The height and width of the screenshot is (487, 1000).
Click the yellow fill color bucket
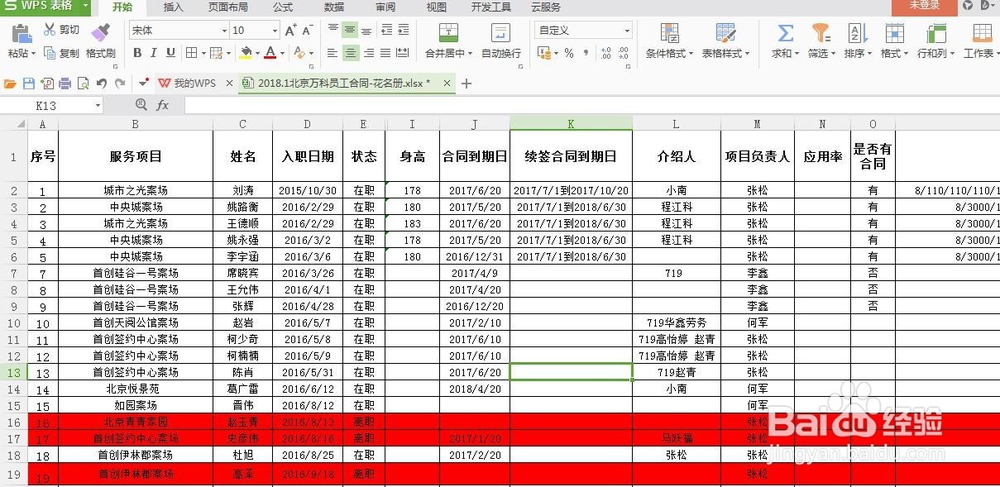(x=246, y=53)
